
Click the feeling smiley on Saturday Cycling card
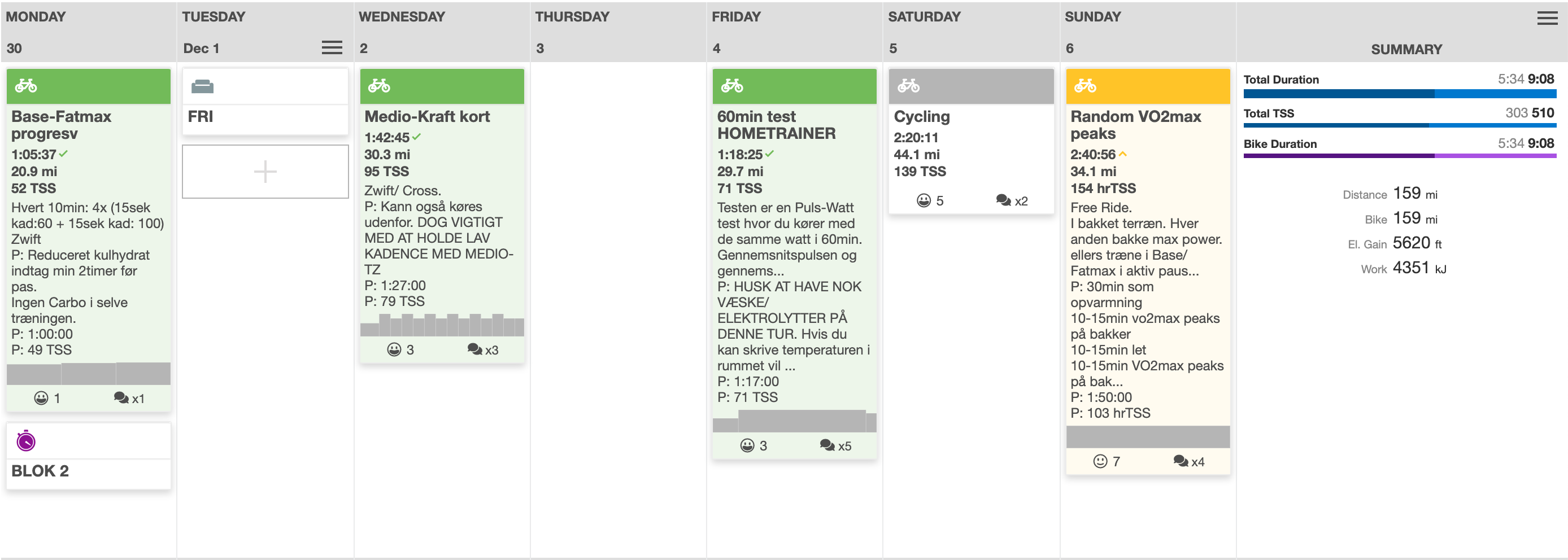924,200
